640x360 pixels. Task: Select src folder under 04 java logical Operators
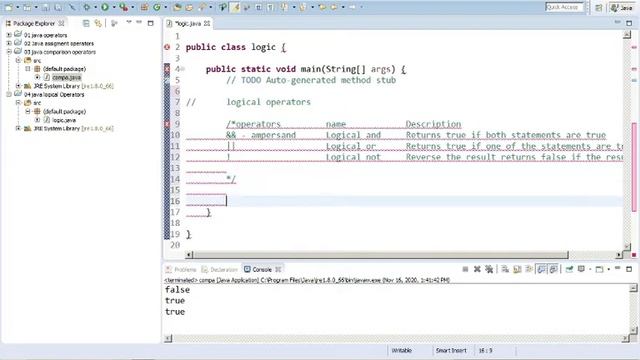point(37,103)
